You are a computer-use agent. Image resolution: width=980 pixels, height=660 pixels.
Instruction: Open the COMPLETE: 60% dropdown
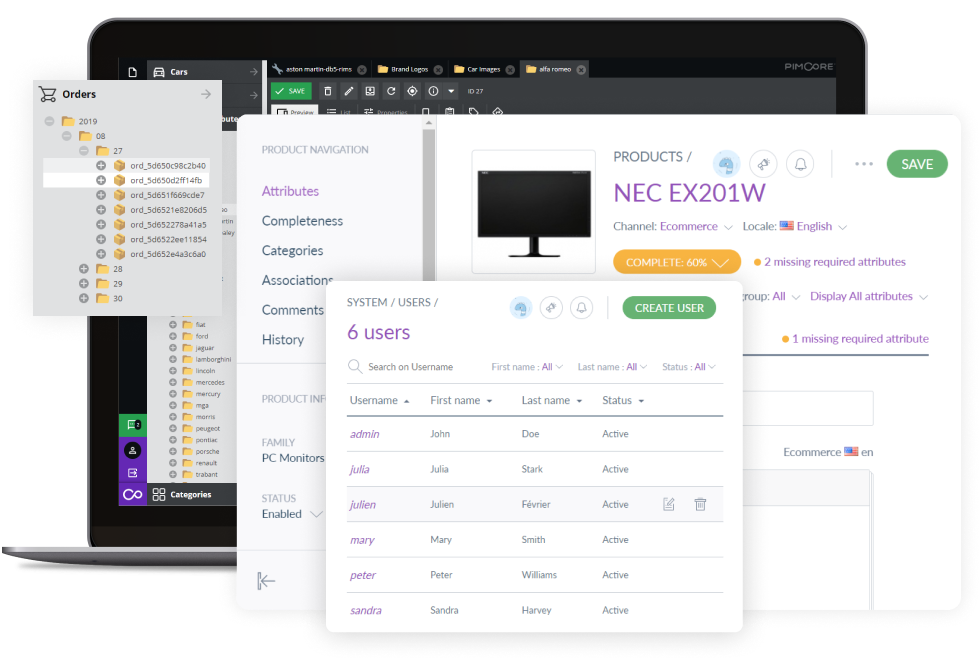click(677, 262)
